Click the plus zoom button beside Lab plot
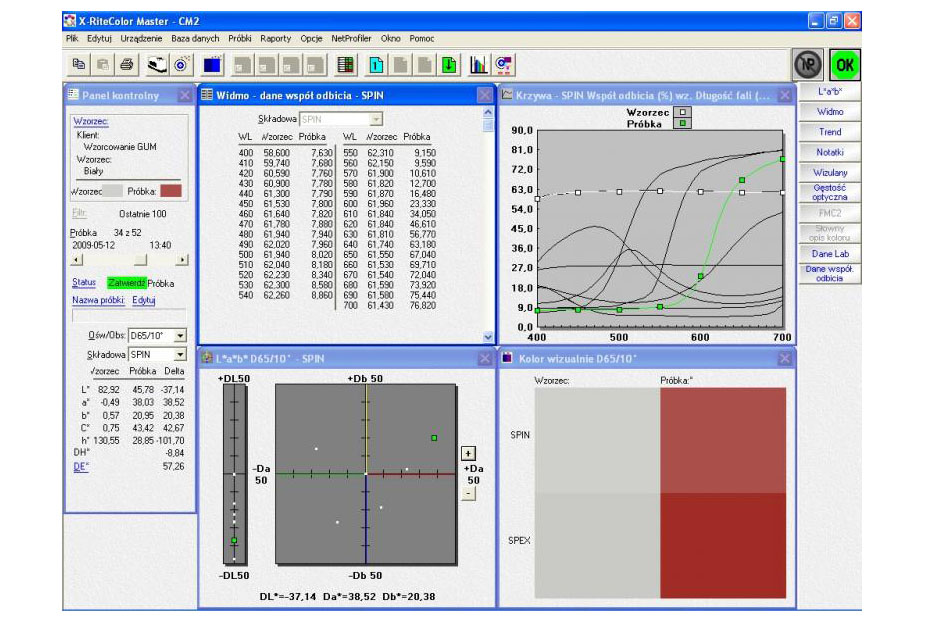This screenshot has width=930, height=620. pos(468,454)
